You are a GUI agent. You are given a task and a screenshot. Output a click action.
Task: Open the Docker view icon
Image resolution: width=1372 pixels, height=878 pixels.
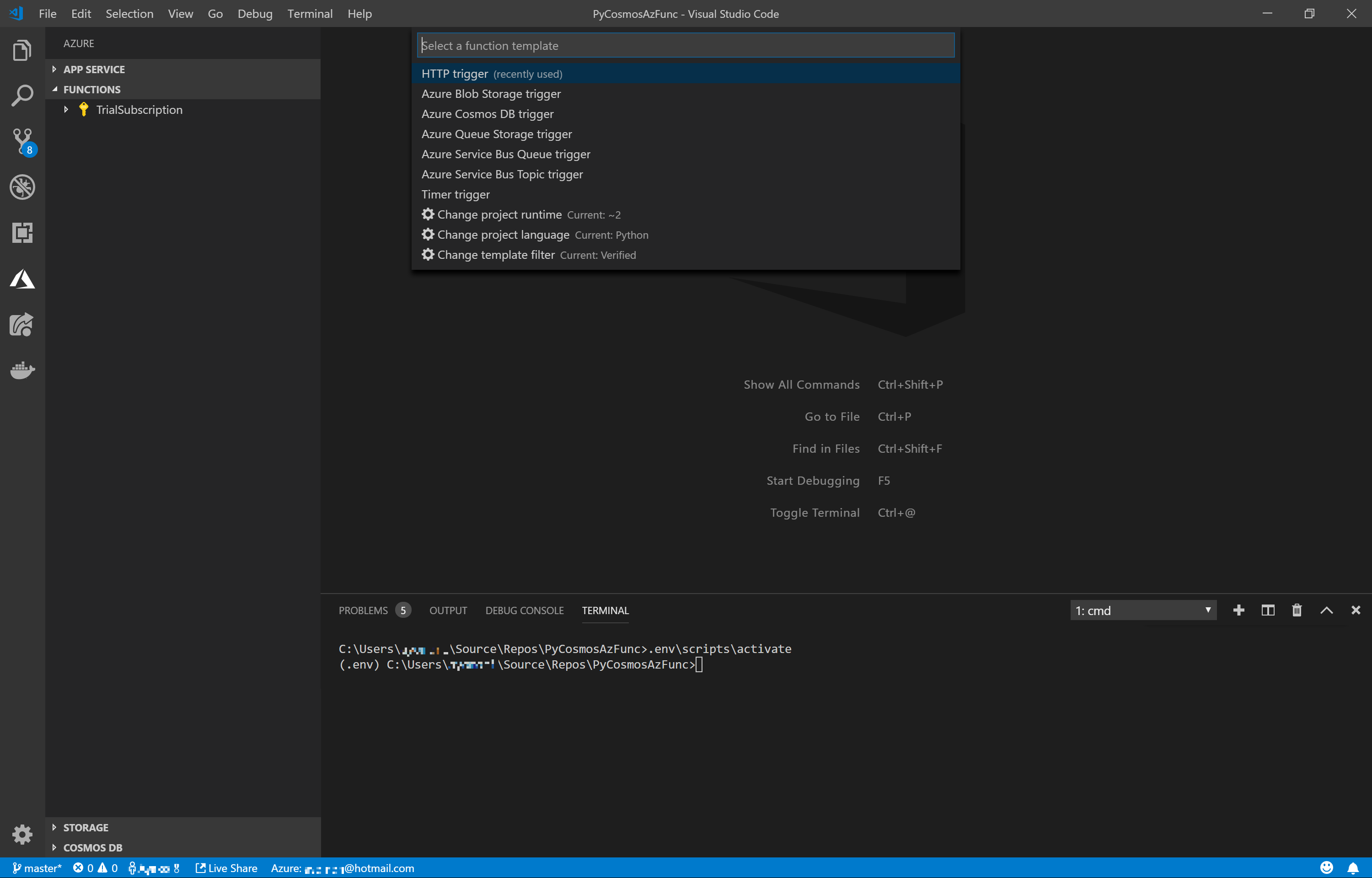pos(22,370)
